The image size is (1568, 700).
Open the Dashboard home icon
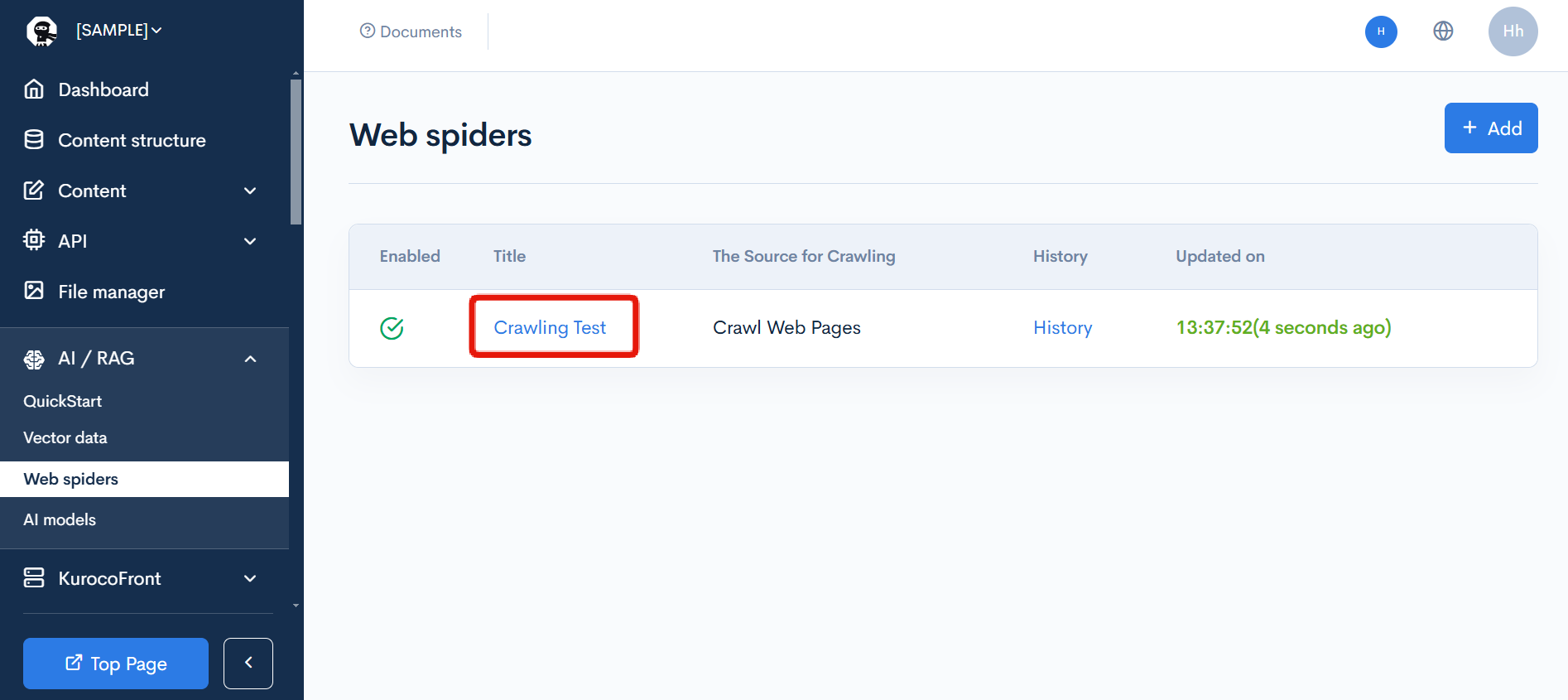[34, 89]
